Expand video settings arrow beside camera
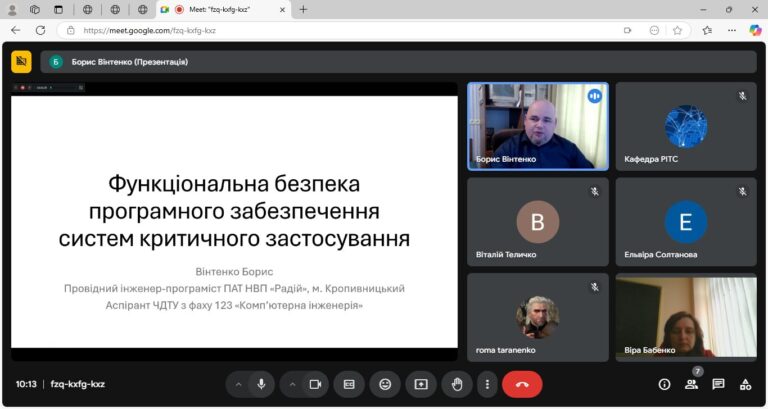The image size is (768, 409). (x=292, y=384)
